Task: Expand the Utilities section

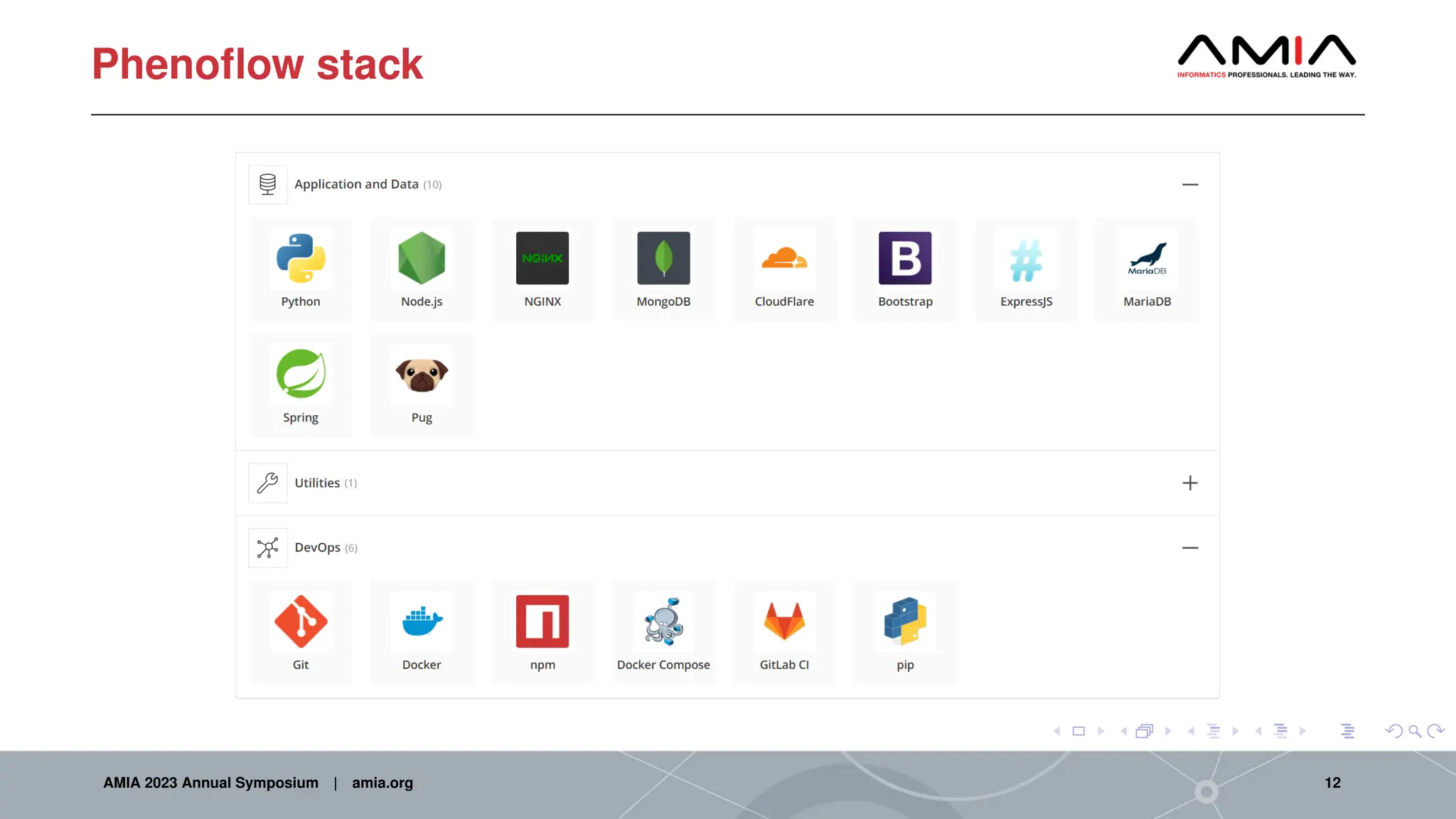Action: pos(1190,483)
